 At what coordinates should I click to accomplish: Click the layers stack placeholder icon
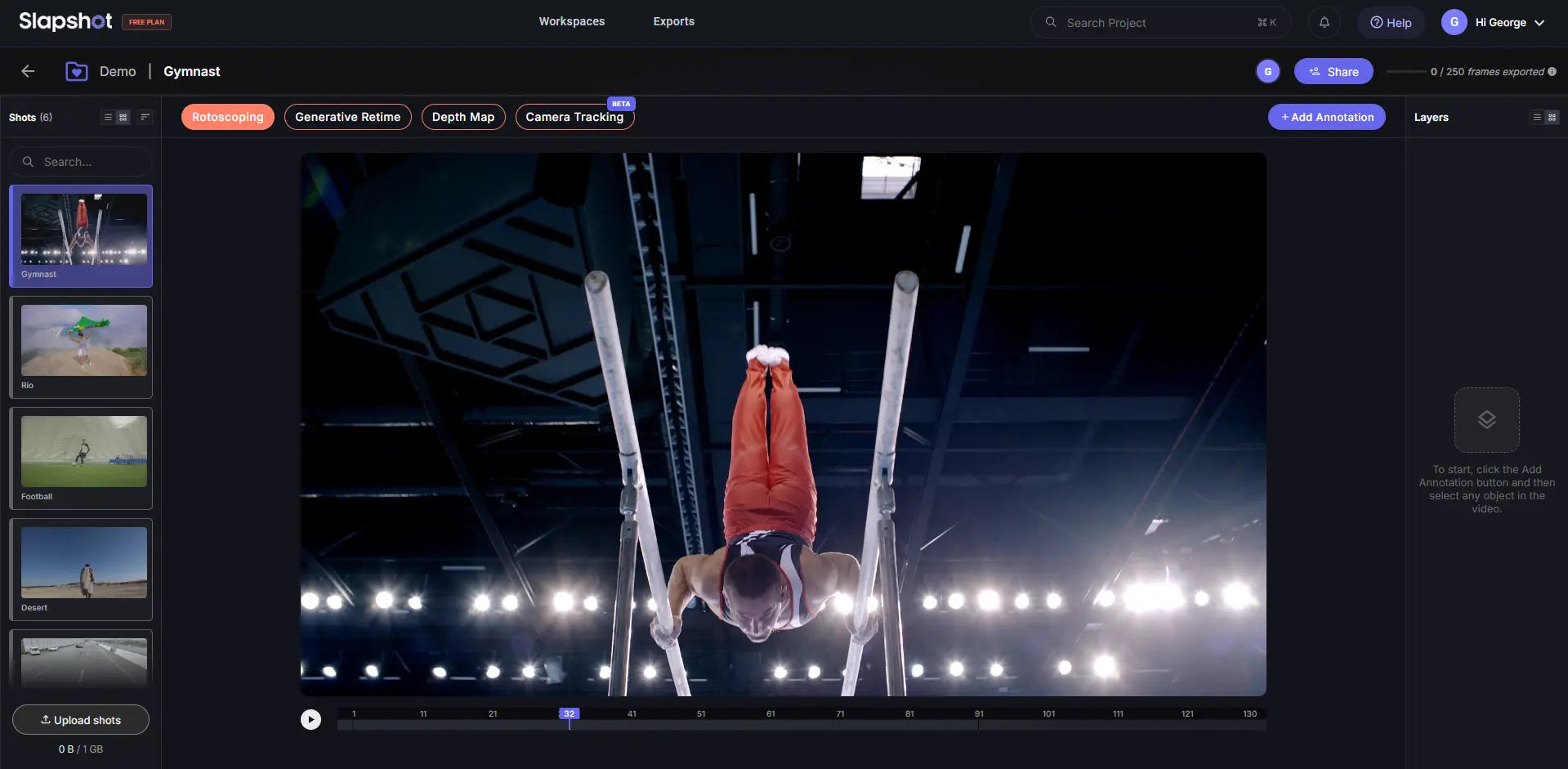pos(1486,419)
